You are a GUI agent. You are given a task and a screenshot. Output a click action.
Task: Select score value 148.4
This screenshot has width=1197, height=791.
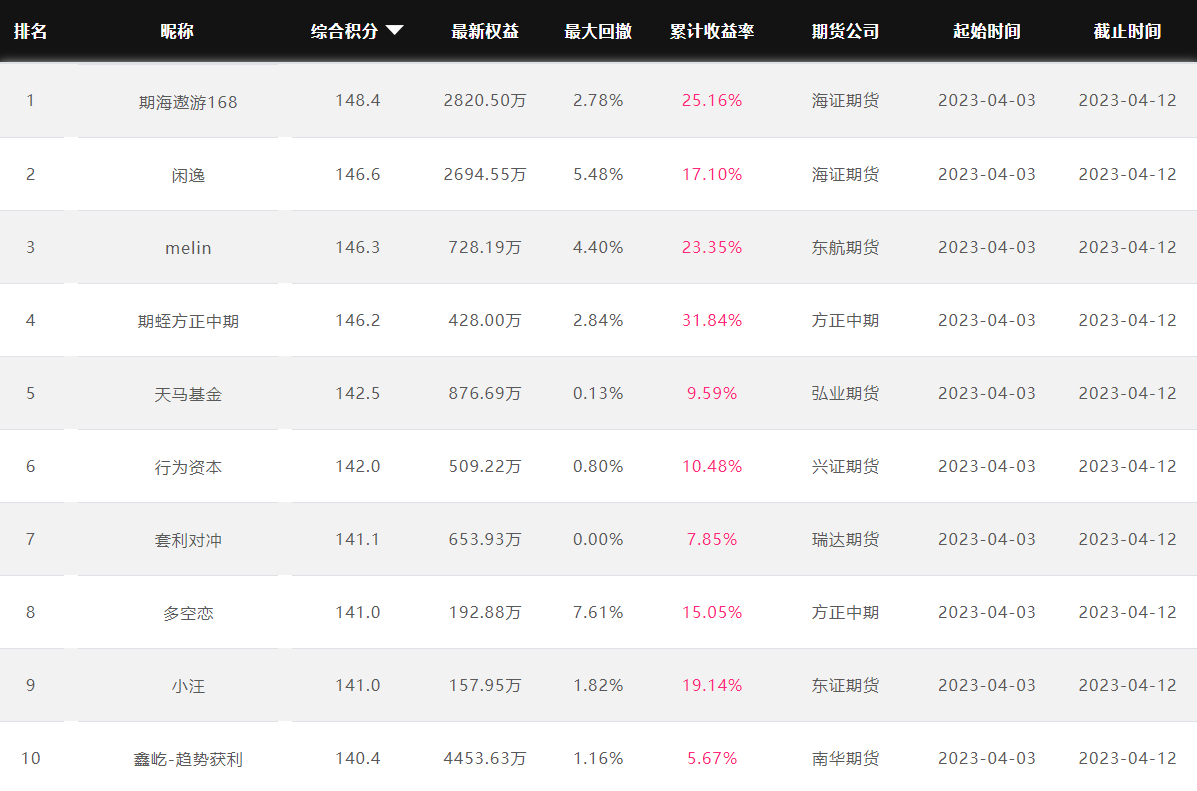coord(357,101)
